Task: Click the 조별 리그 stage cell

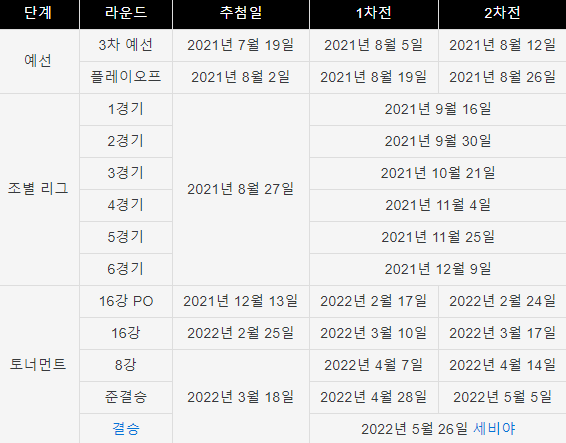Action: click(x=38, y=189)
